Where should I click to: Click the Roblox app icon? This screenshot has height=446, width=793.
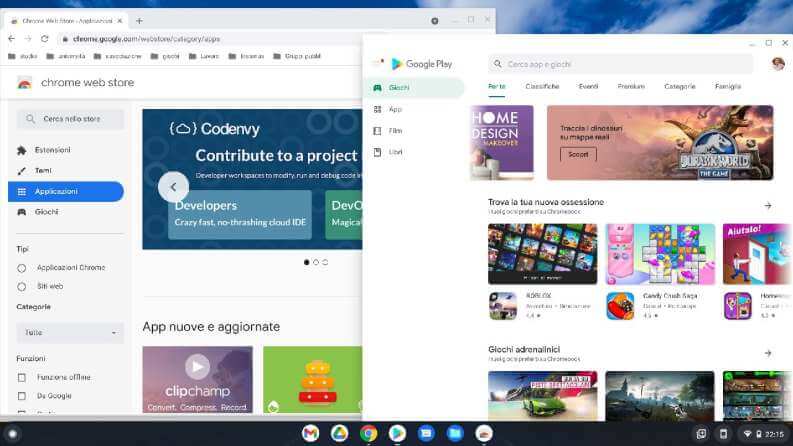pos(503,305)
